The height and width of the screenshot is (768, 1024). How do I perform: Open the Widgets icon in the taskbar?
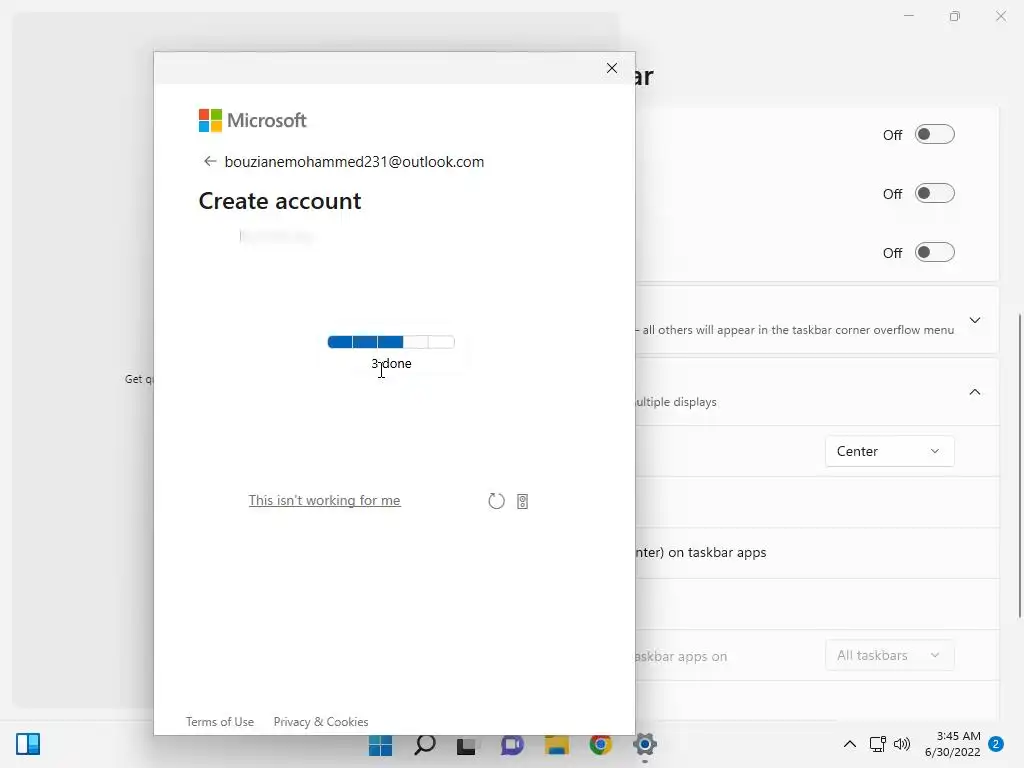[x=28, y=744]
